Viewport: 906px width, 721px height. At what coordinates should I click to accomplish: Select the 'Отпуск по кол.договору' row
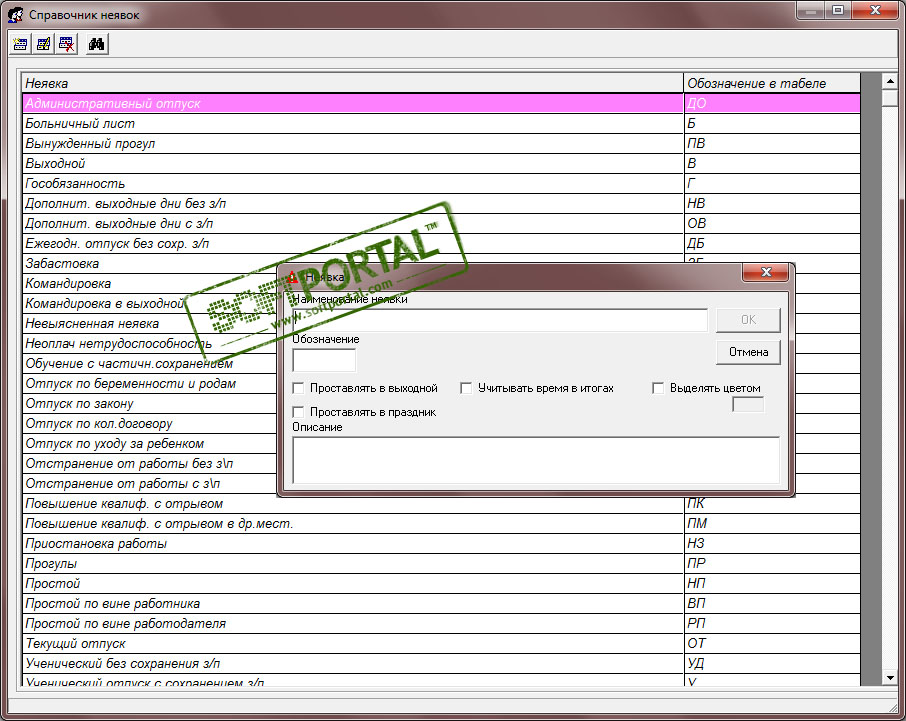[x=150, y=423]
